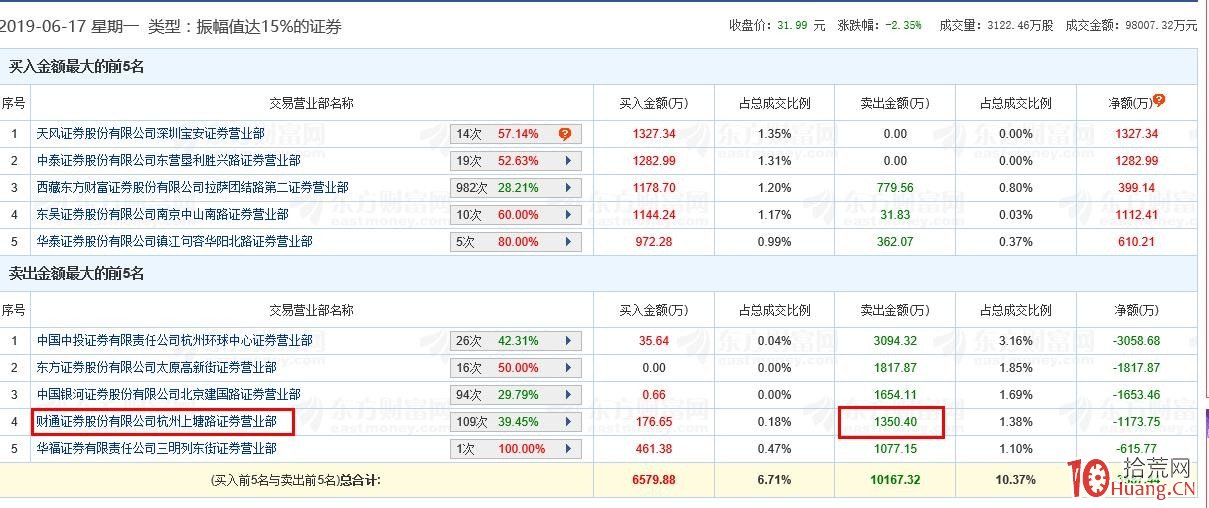The image size is (1209, 508).
Task: Click net amount -1173.75 cell
Action: click(x=1136, y=422)
